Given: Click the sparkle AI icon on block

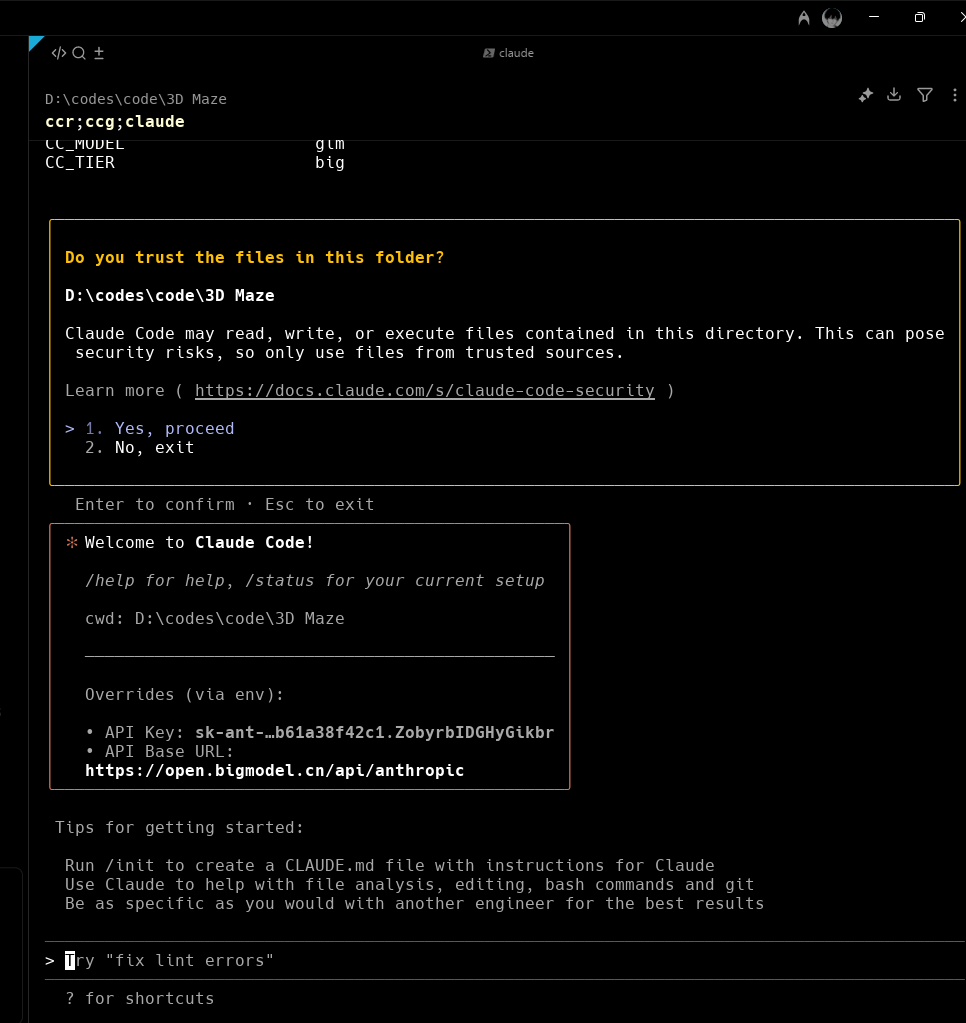Looking at the screenshot, I should click(866, 95).
